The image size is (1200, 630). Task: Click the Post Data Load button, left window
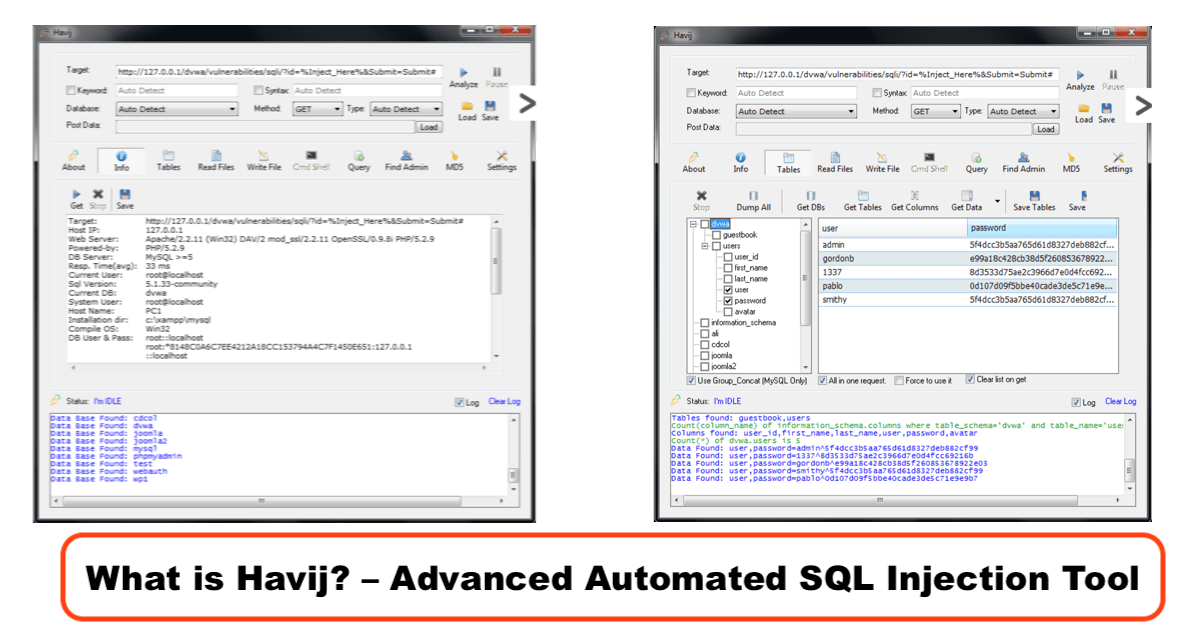click(429, 127)
